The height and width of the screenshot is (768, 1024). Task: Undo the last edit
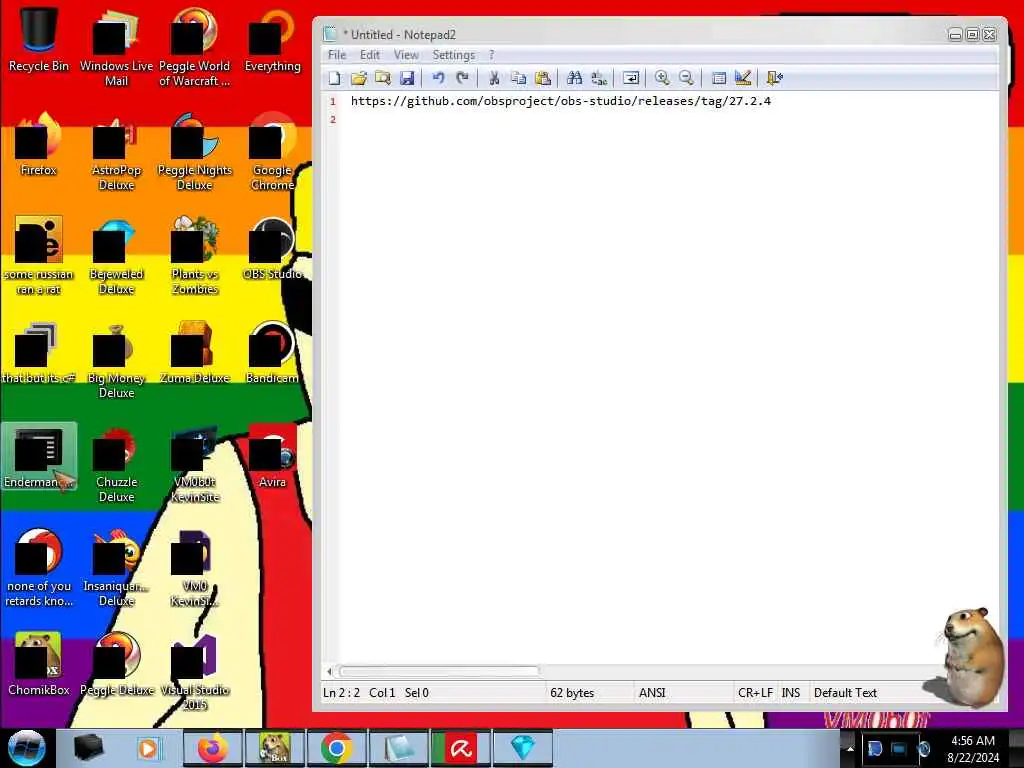tap(438, 78)
